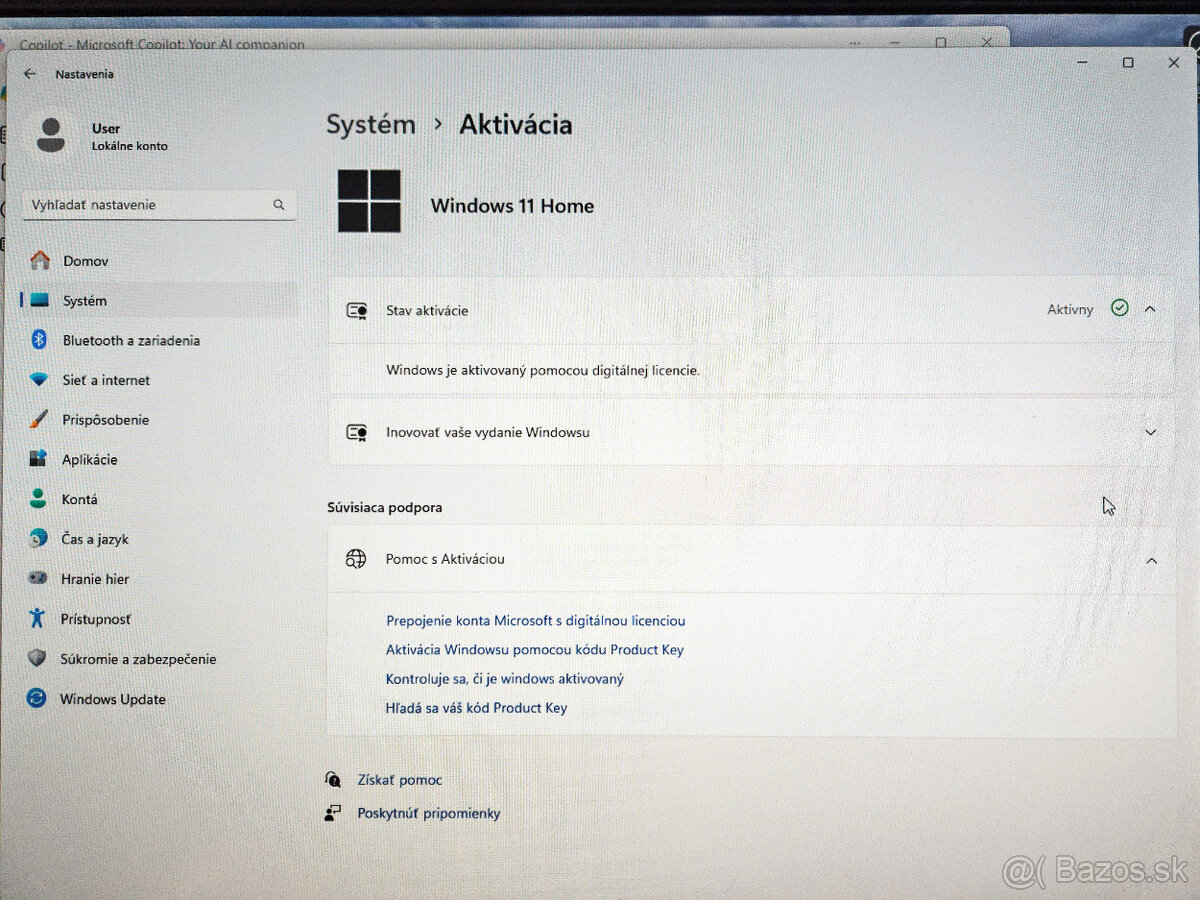Open the Súkromie a zabezpečenie shield icon
Image resolution: width=1200 pixels, height=900 pixels.
coord(38,659)
